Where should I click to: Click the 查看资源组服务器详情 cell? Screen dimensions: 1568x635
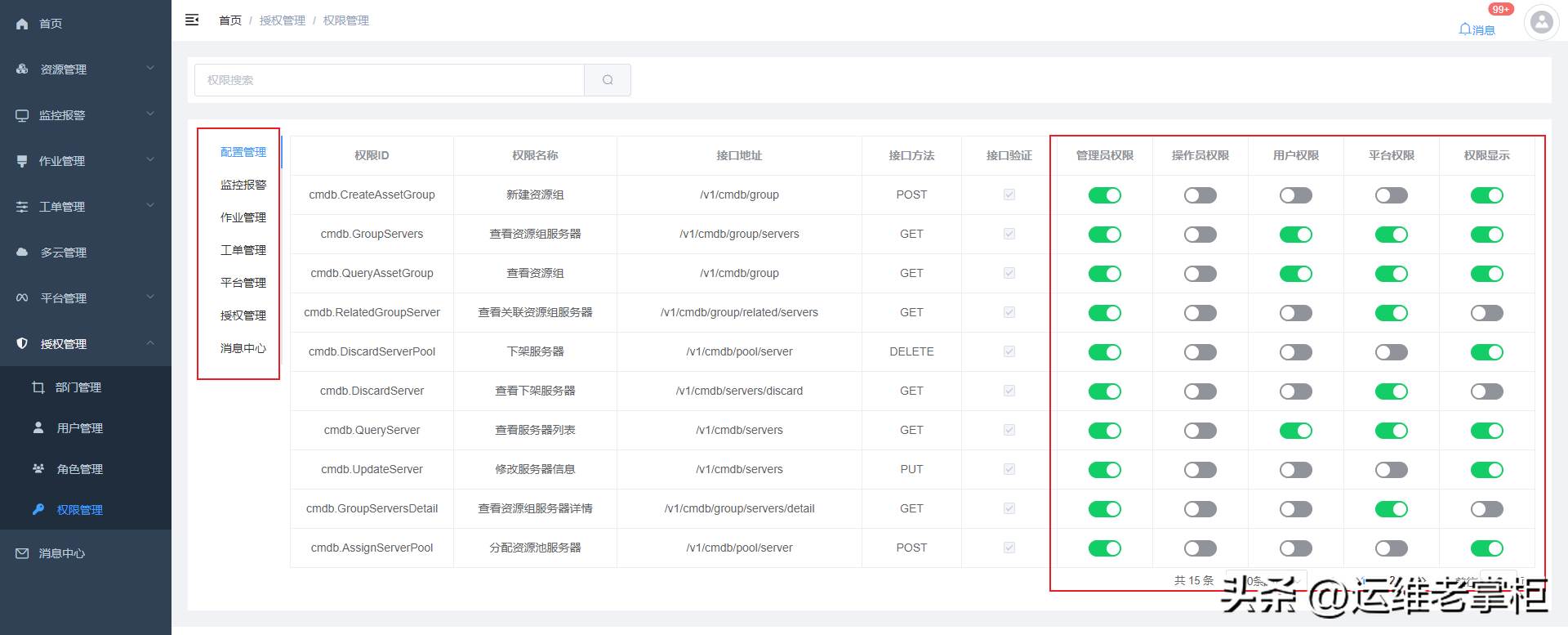[535, 508]
